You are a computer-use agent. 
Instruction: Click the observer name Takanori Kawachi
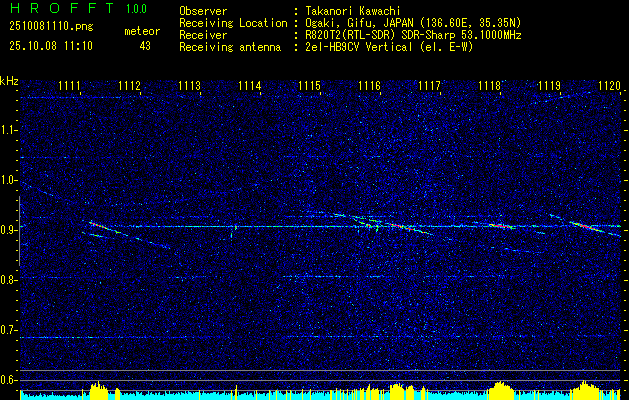[x=353, y=11]
